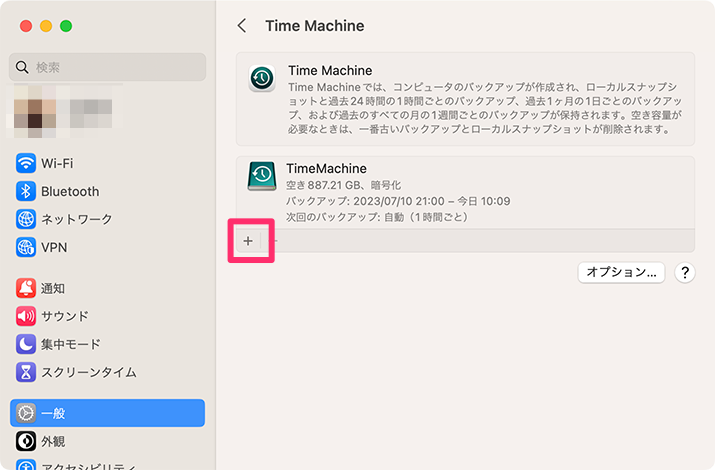Screen dimensions: 715x470
Task: Close the window with red button
Action: point(26,26)
